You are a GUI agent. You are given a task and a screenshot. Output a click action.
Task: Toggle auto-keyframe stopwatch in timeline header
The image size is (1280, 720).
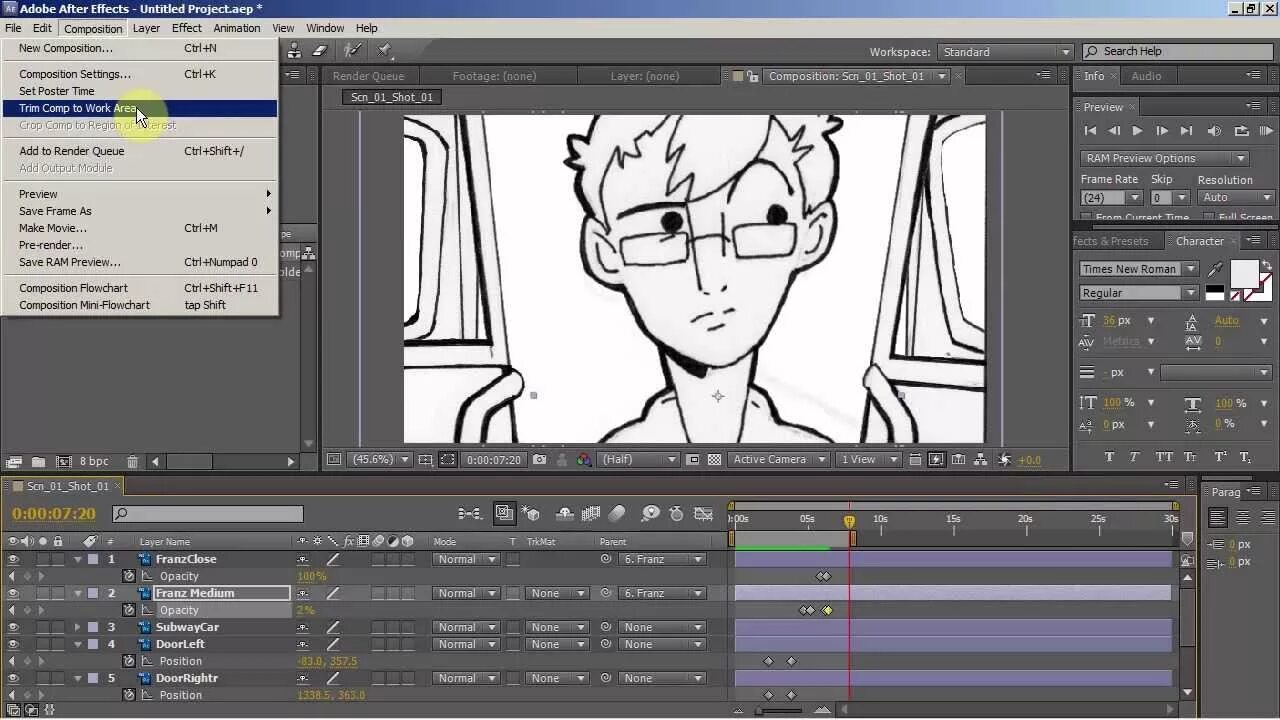click(677, 514)
